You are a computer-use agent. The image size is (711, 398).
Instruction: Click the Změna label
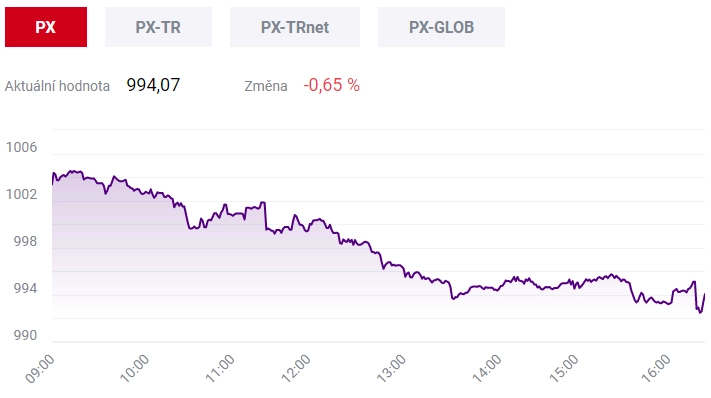pos(266,86)
